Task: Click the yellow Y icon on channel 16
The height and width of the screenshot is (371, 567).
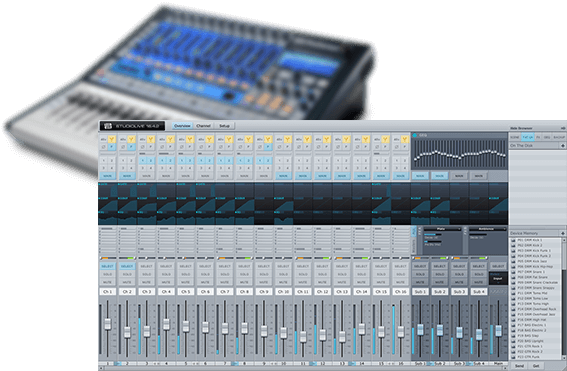Action: [405, 139]
